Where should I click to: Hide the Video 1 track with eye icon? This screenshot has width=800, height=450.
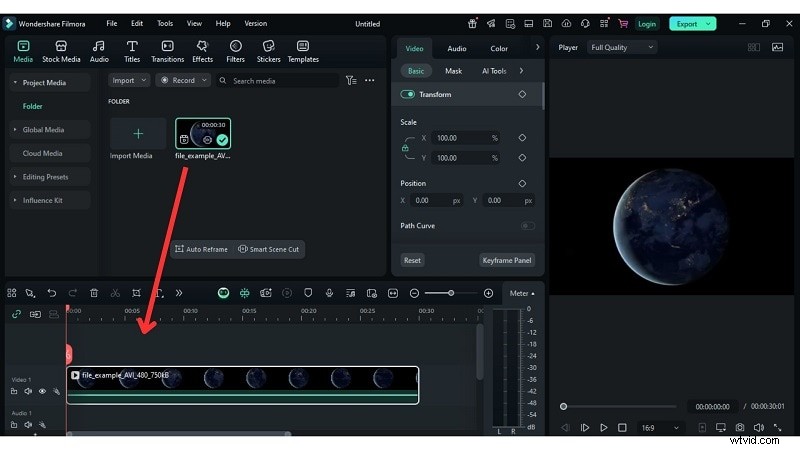(x=41, y=391)
